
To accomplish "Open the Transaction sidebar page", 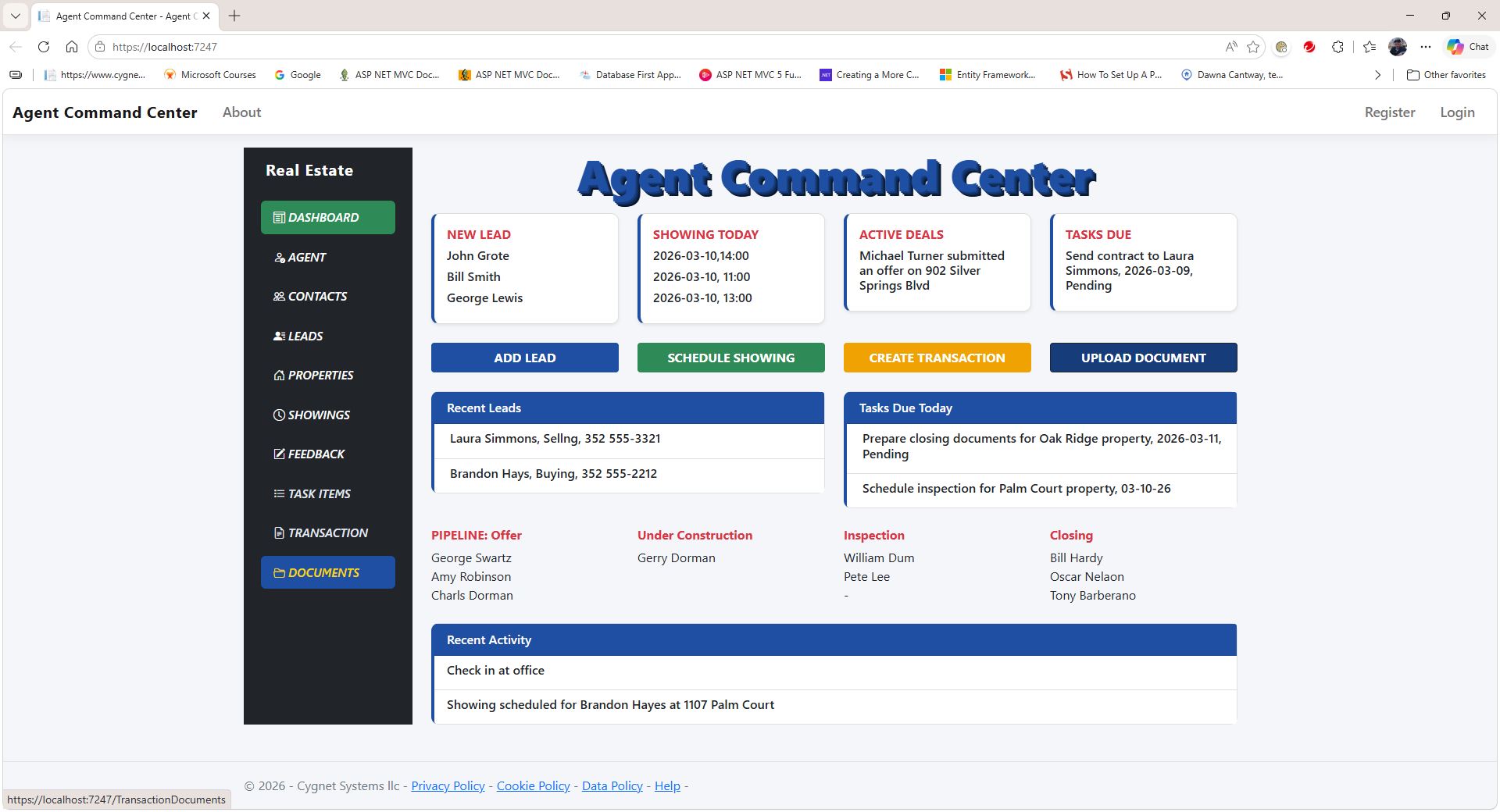I will 327,533.
